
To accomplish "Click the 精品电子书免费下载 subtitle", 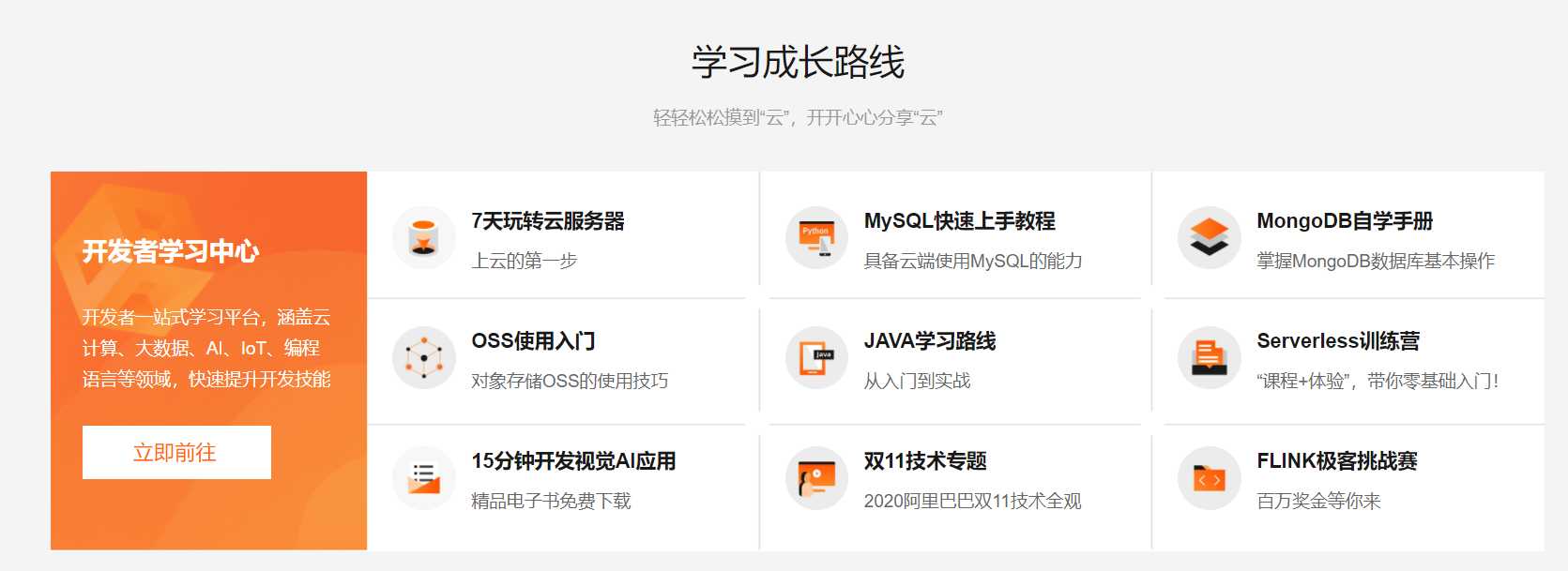I will [x=551, y=501].
